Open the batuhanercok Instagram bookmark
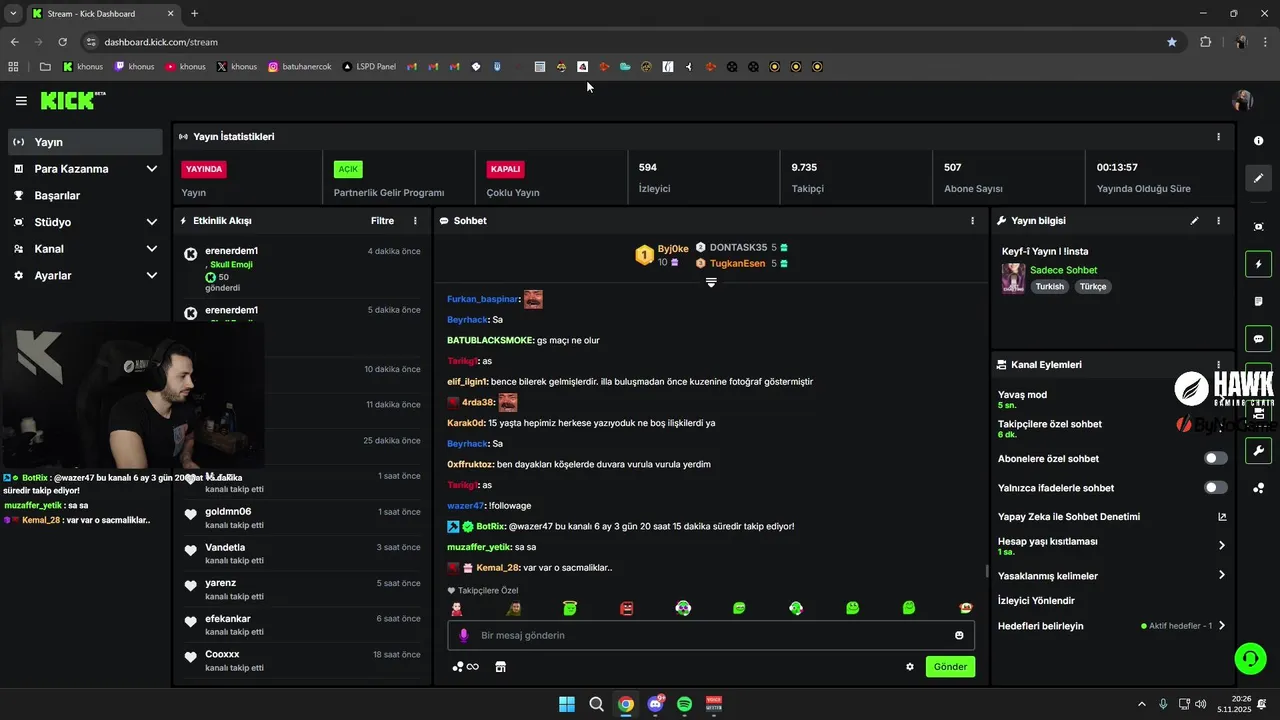Image resolution: width=1280 pixels, height=720 pixels. [x=299, y=67]
